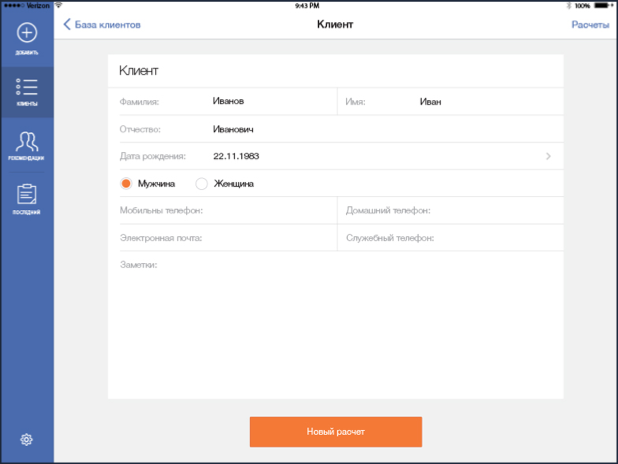The image size is (618, 464).
Task: Tap the battery indicator in status bar
Action: [x=603, y=6]
